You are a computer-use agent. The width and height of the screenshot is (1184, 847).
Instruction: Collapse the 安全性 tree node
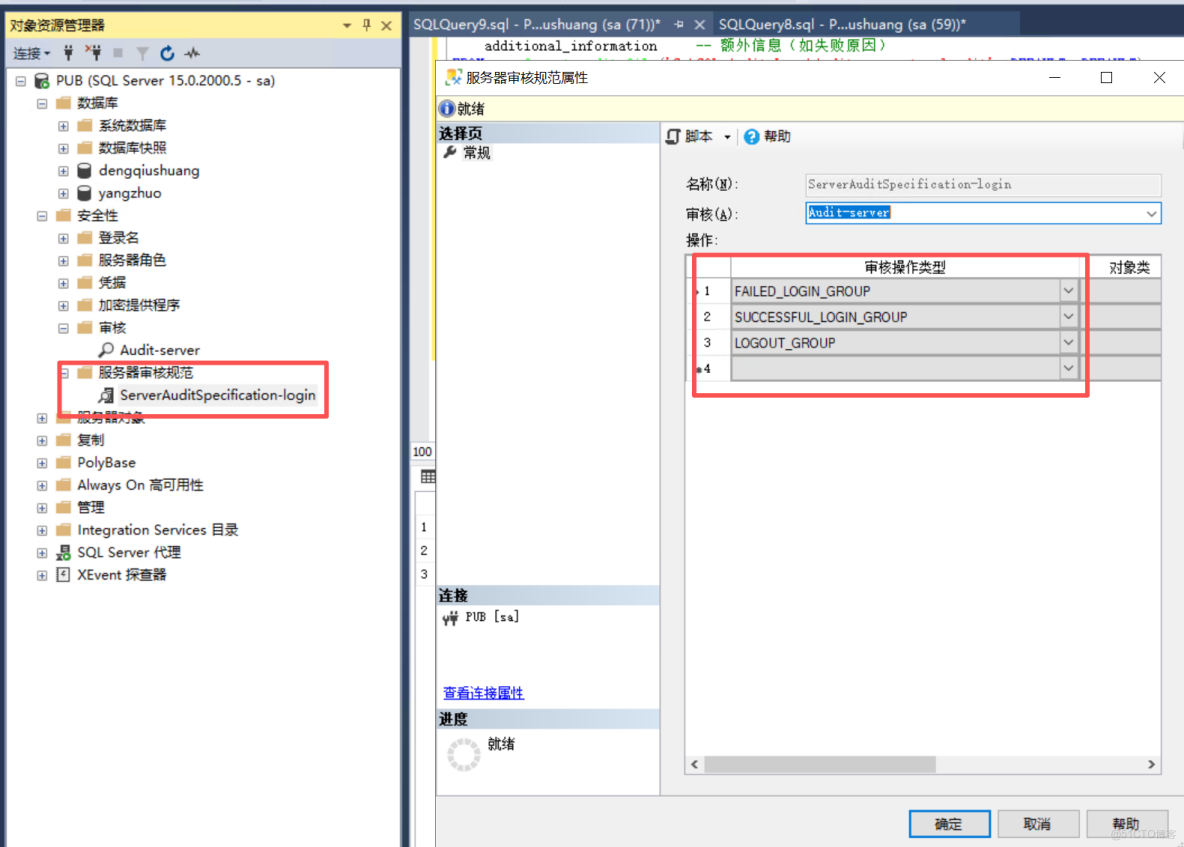coord(41,214)
